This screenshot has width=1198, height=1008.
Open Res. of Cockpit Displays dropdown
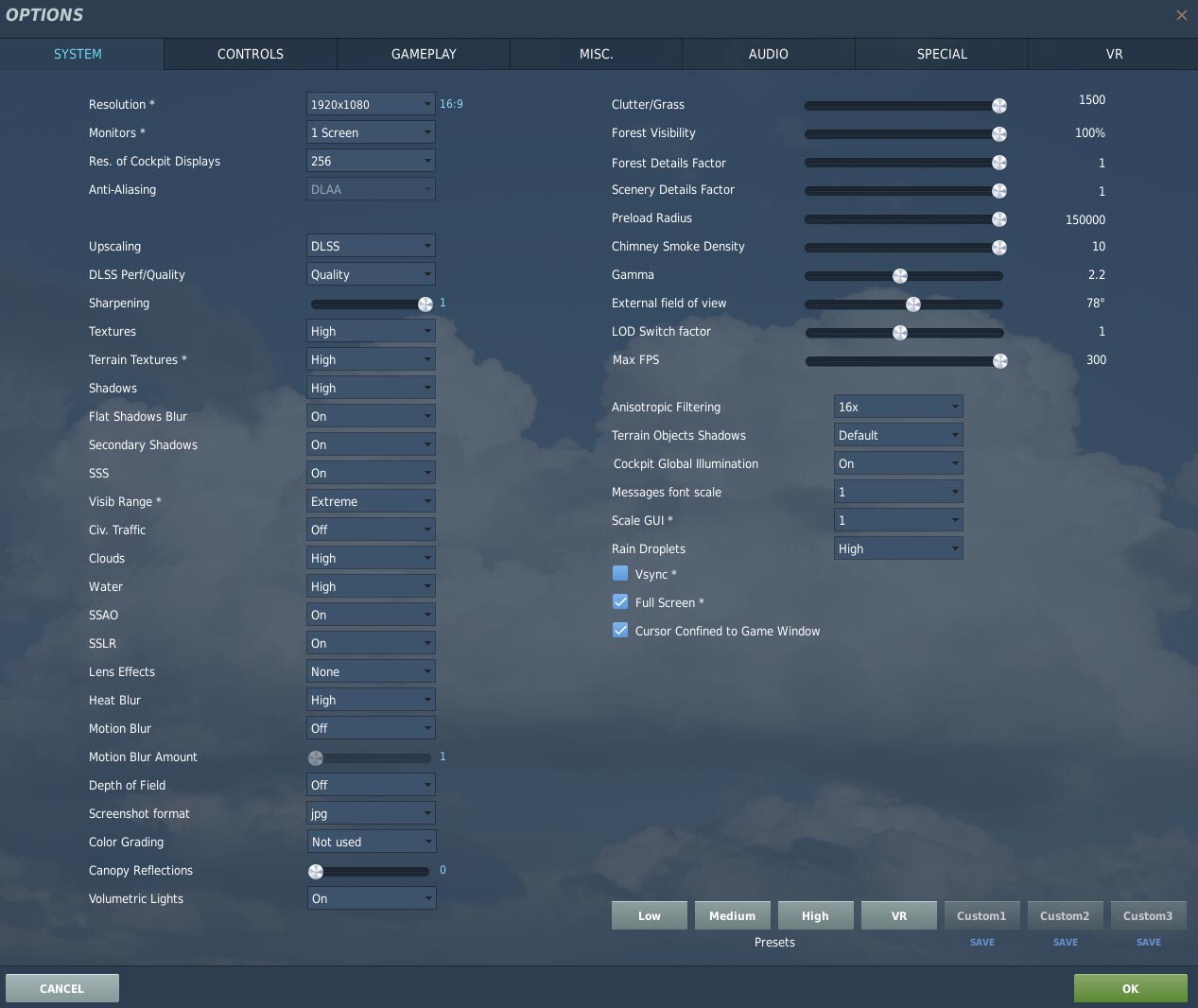371,161
